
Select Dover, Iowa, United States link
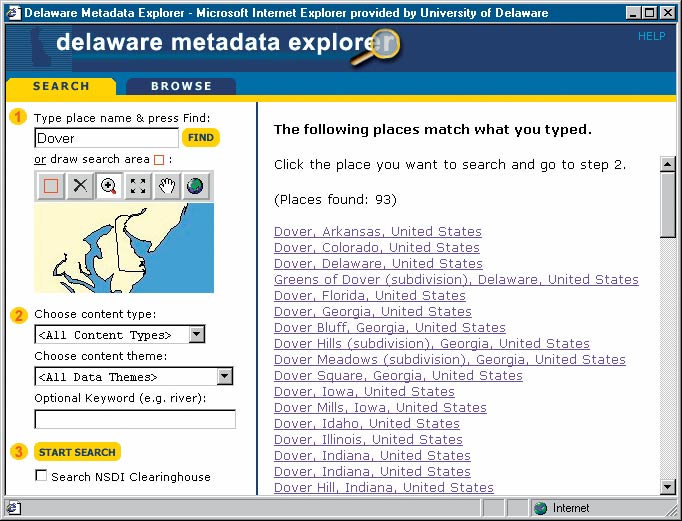pos(364,392)
